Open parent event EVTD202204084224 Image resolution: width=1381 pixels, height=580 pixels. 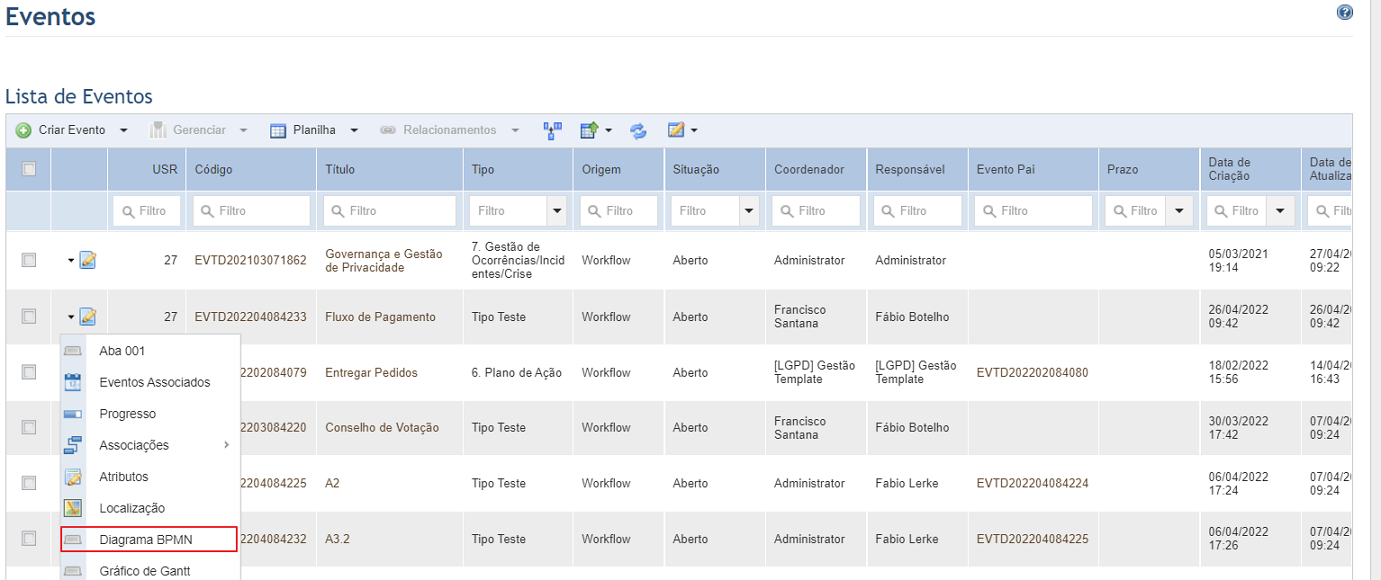[1033, 483]
